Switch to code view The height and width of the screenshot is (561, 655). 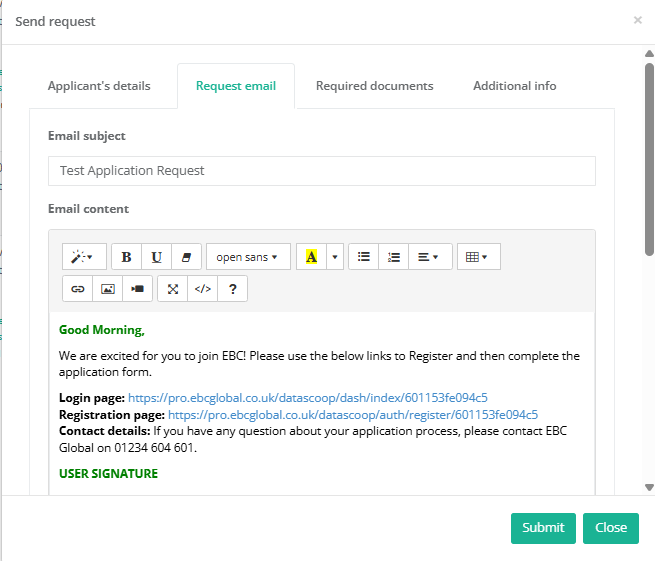point(202,289)
